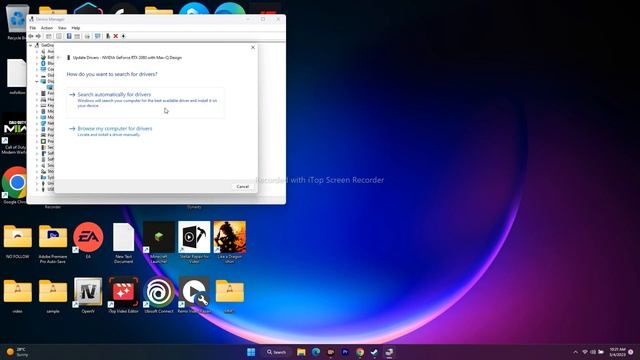Click the print icon in Device Manager toolbar

(87, 36)
